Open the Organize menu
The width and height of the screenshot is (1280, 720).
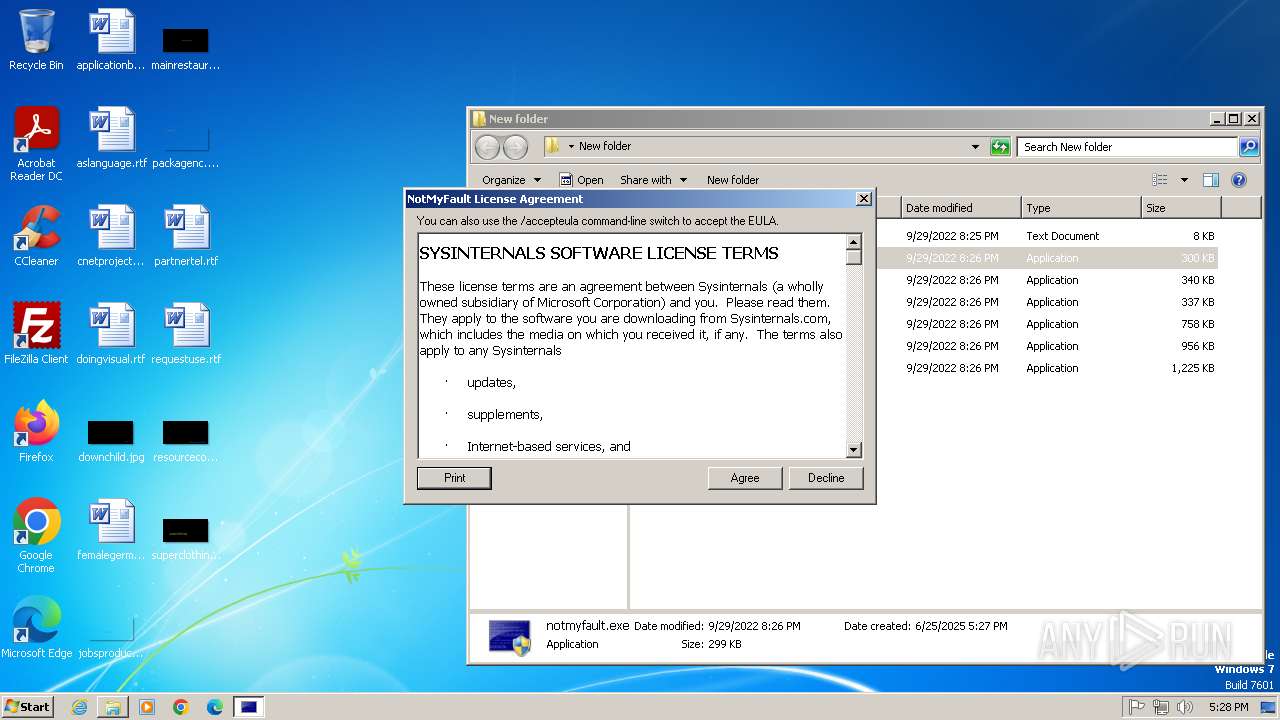click(511, 180)
